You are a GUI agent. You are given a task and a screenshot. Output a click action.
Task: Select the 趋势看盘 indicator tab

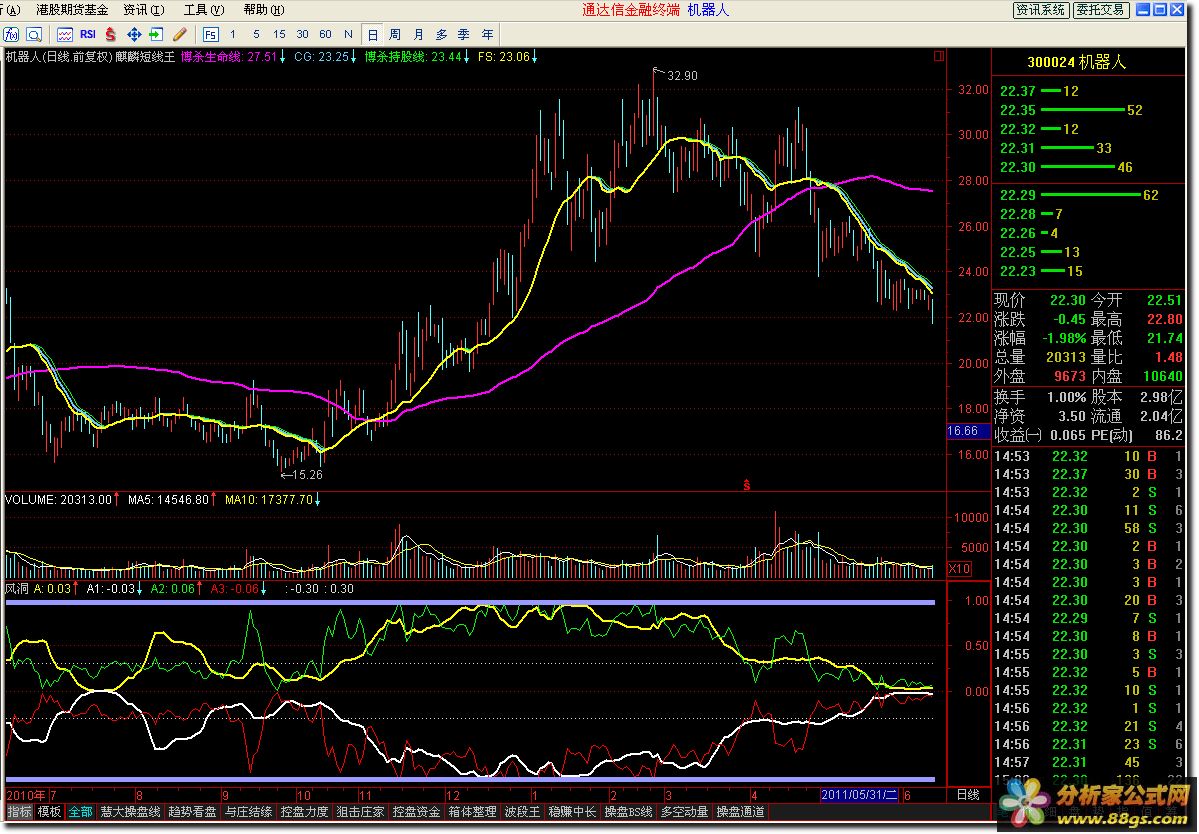(192, 812)
